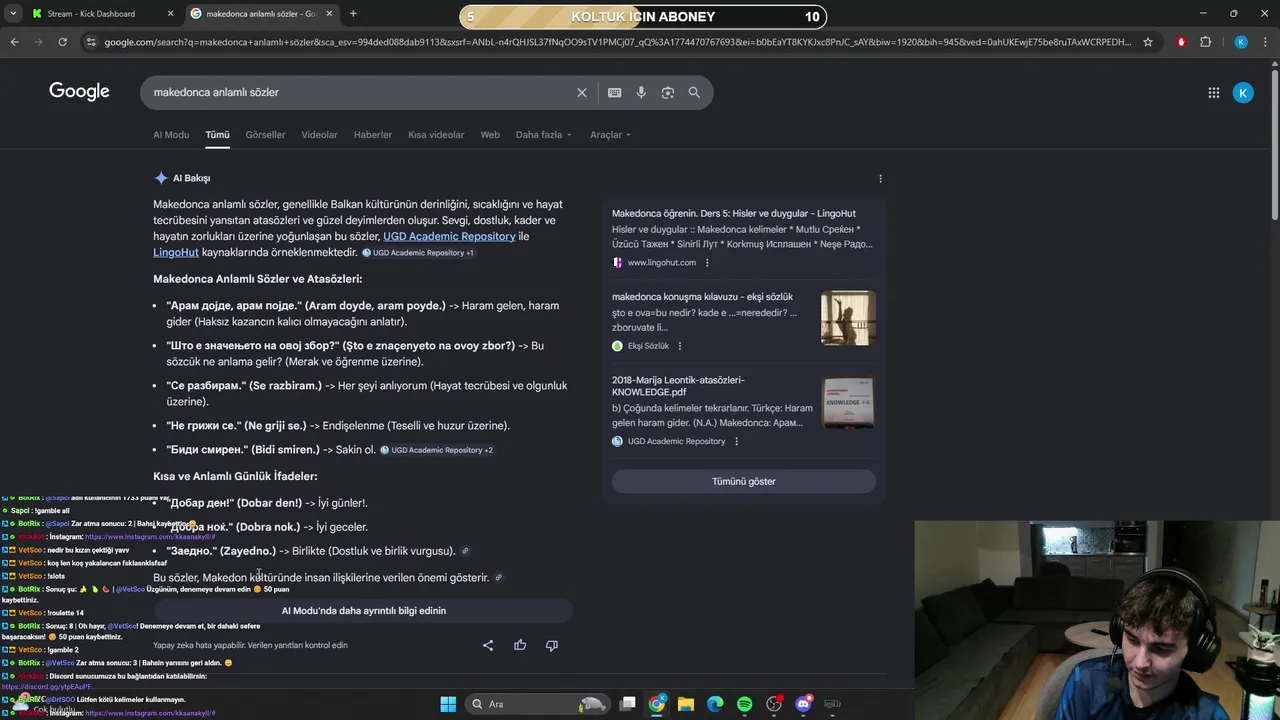Open Chrome tab search dropdown

(x=13, y=14)
